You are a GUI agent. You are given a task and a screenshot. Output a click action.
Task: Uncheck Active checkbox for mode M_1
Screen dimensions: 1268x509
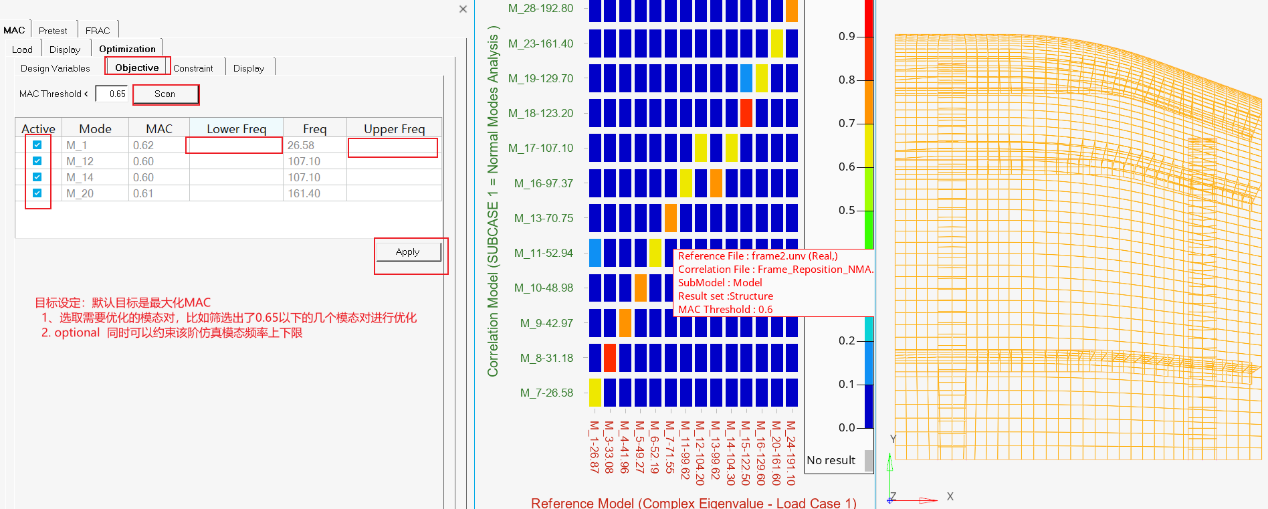pos(37,145)
